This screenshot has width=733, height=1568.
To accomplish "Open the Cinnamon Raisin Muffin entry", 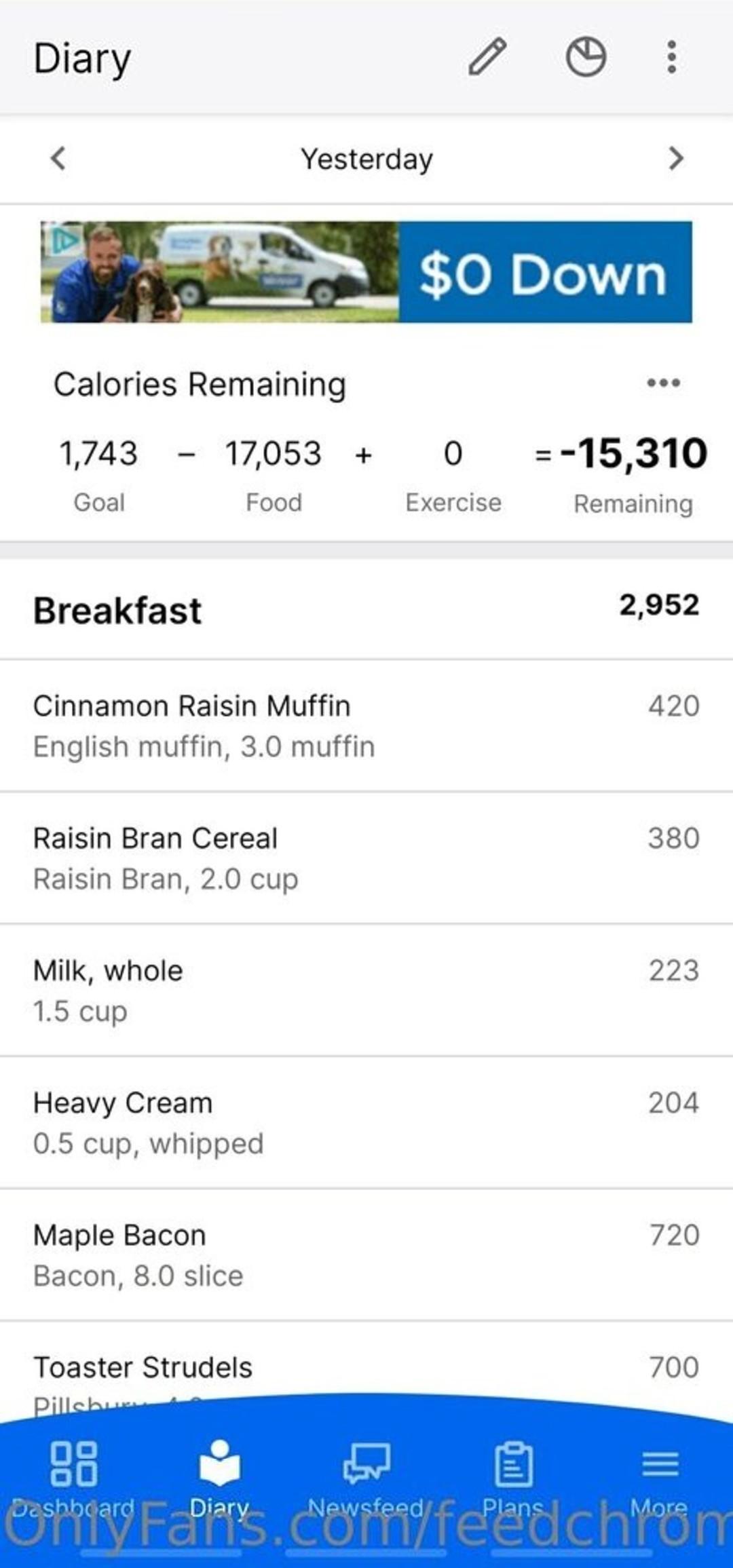I will pyautogui.click(x=366, y=725).
